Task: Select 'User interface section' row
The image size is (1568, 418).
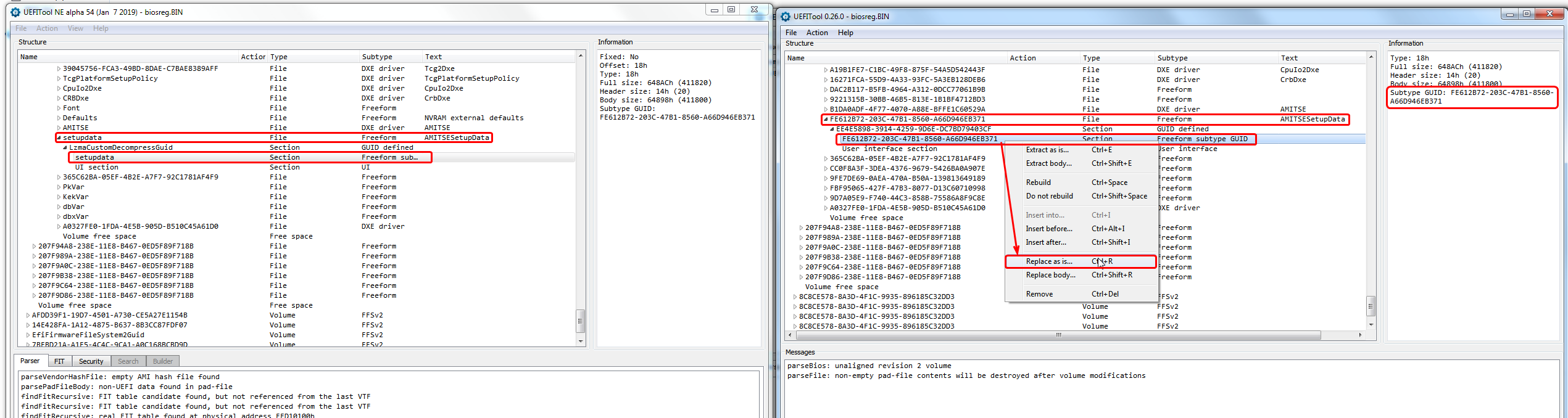Action: [889, 149]
